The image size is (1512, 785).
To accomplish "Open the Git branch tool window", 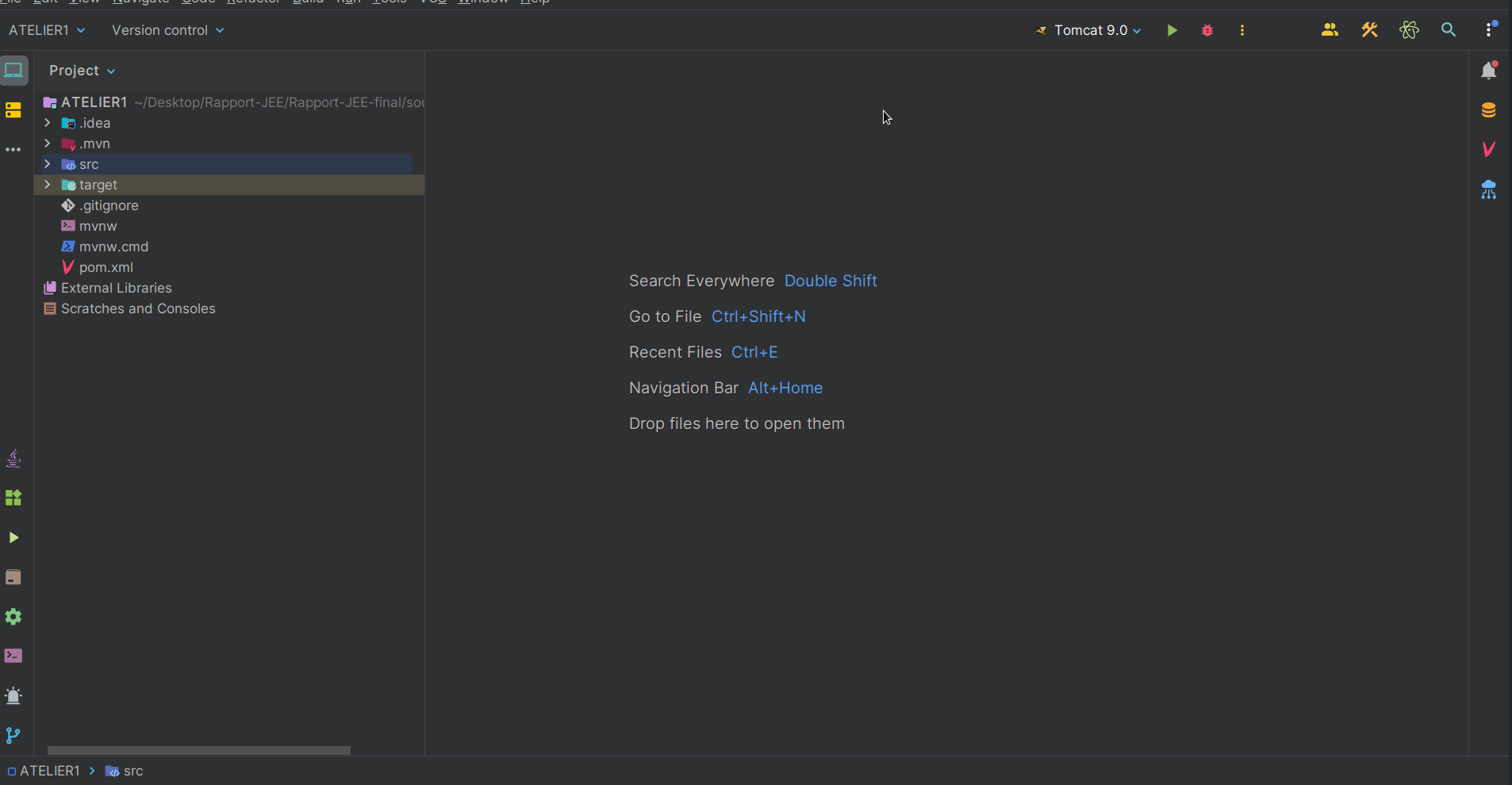I will (x=13, y=735).
